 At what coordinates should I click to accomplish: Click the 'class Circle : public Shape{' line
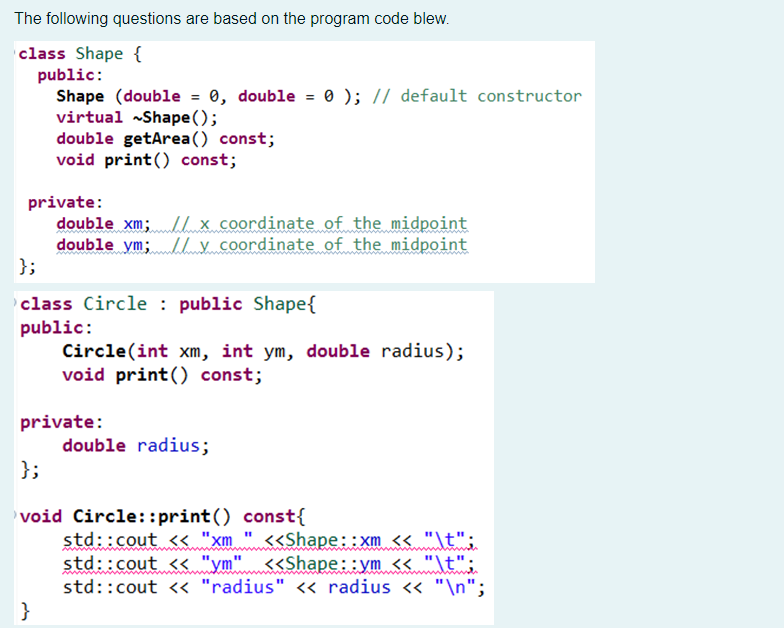pyautogui.click(x=168, y=304)
